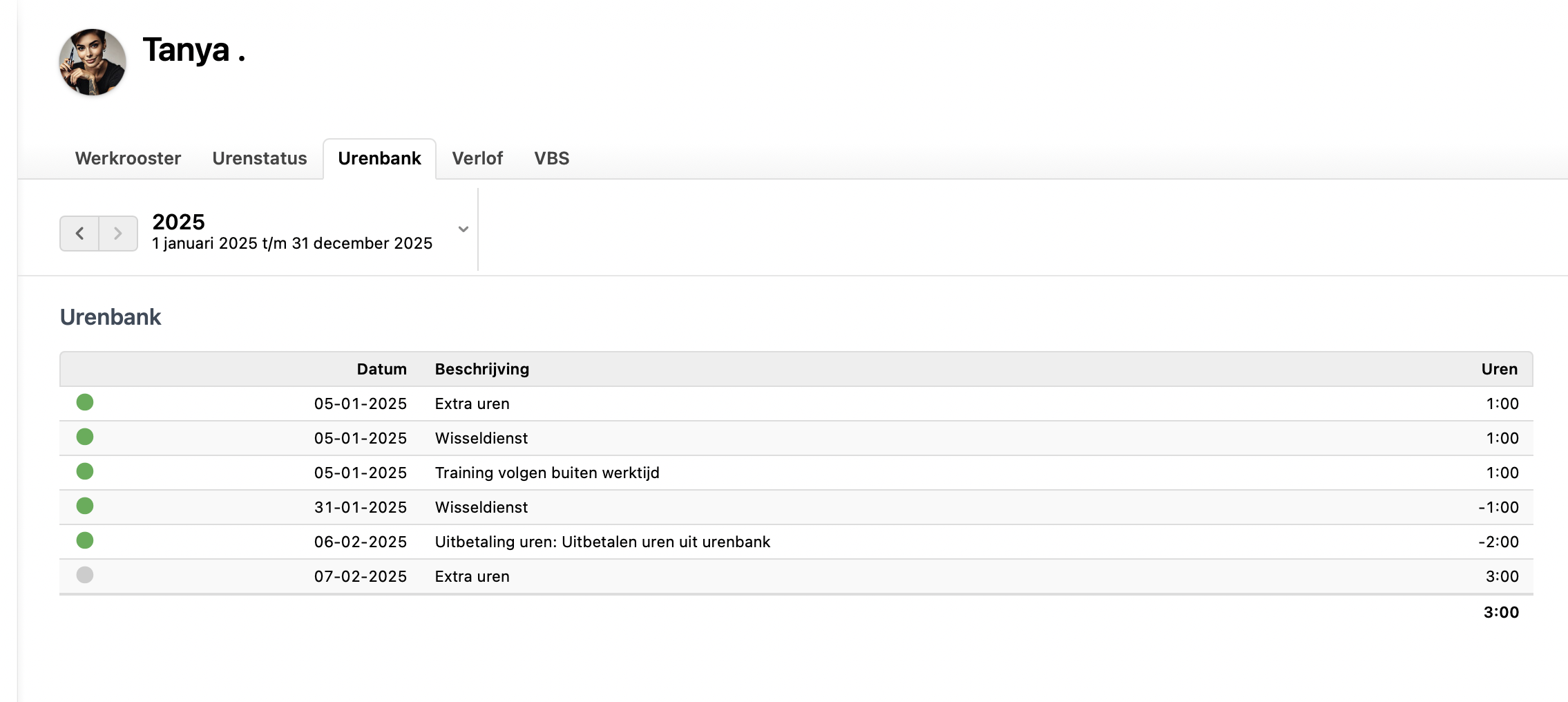Click green status dot for Wisseldienst 31-01-2025

(85, 506)
